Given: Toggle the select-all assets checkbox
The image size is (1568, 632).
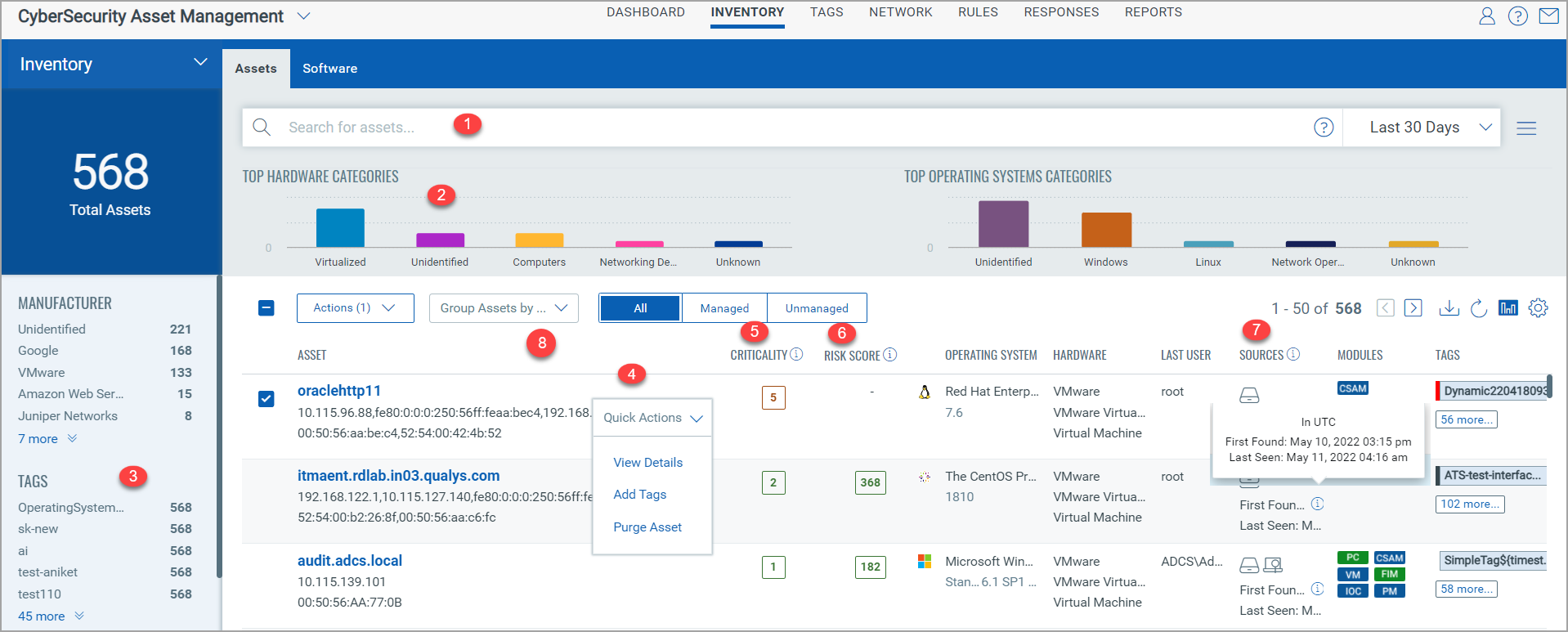Looking at the screenshot, I should [x=267, y=308].
